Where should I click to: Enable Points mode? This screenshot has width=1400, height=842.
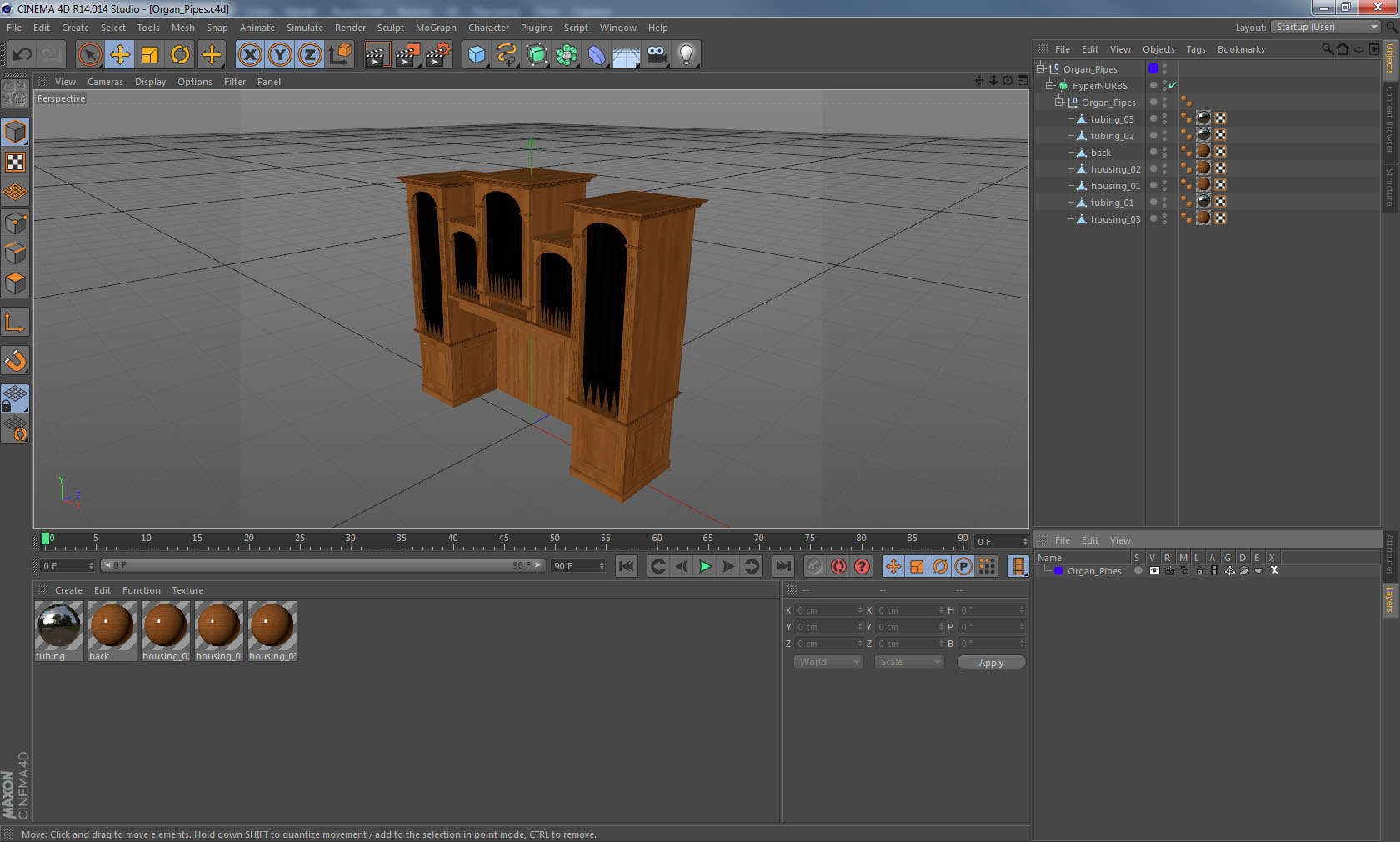pyautogui.click(x=15, y=223)
